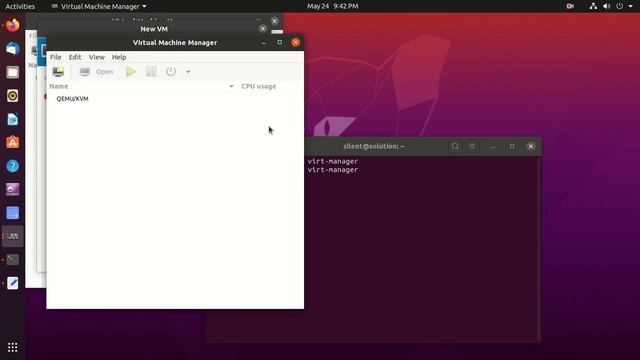Open the Edit menu

click(x=75, y=57)
